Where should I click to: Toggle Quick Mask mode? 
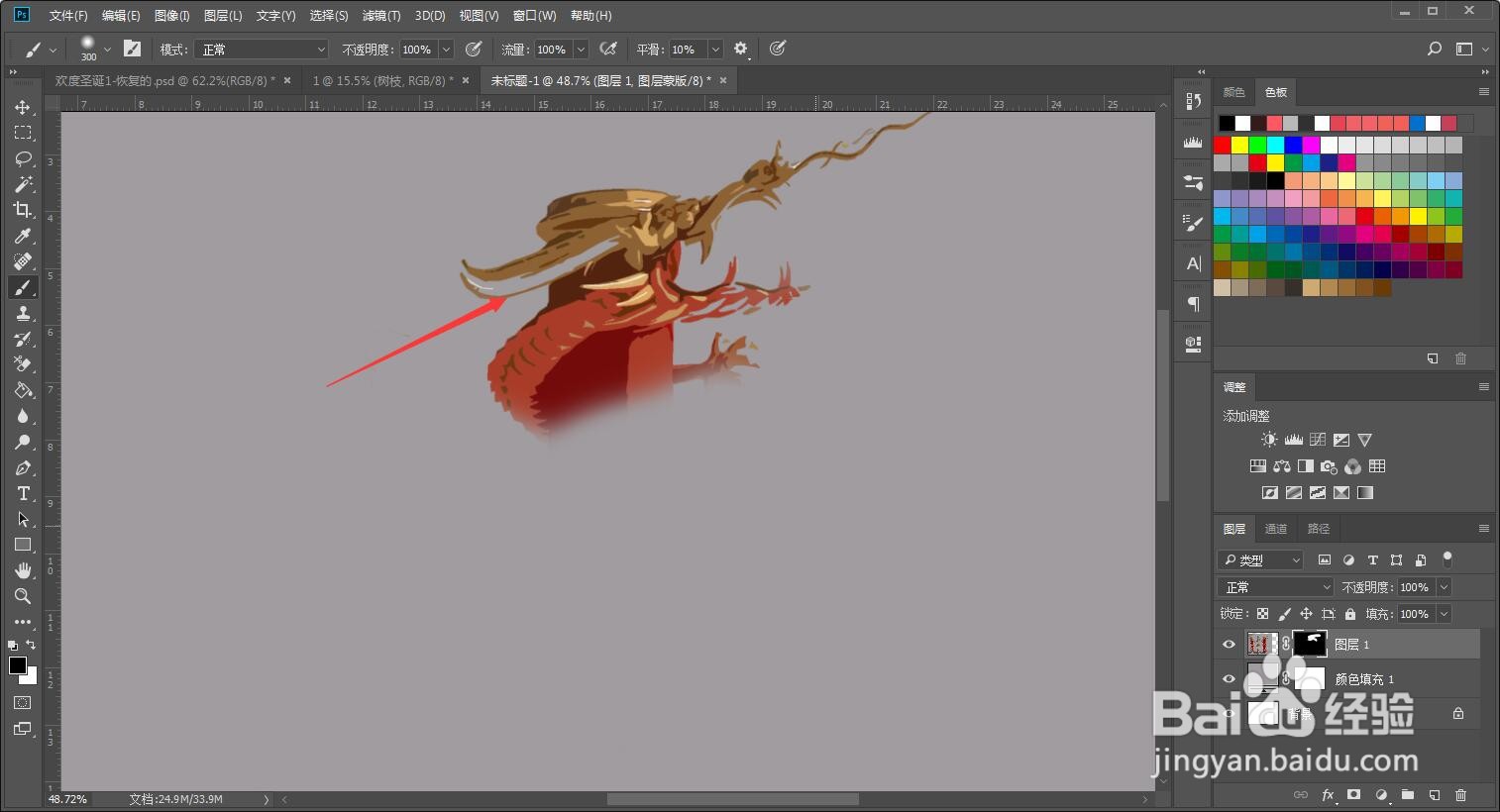[x=23, y=702]
